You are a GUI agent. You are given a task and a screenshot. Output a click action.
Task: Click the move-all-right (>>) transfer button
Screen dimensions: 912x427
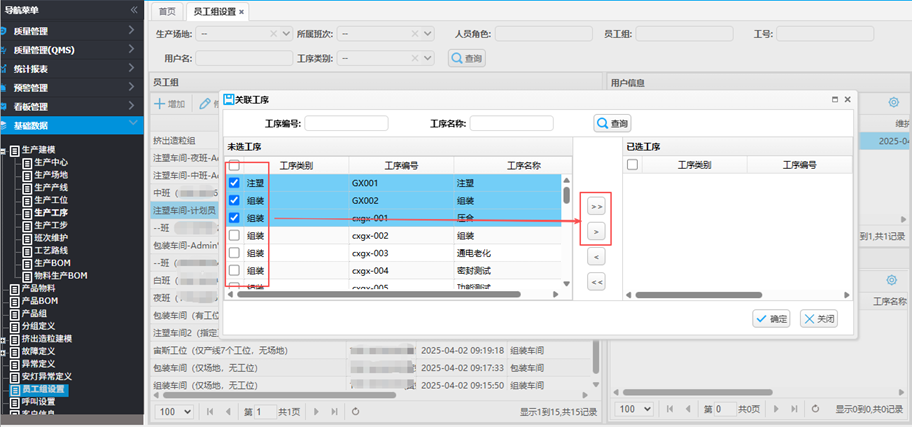596,206
